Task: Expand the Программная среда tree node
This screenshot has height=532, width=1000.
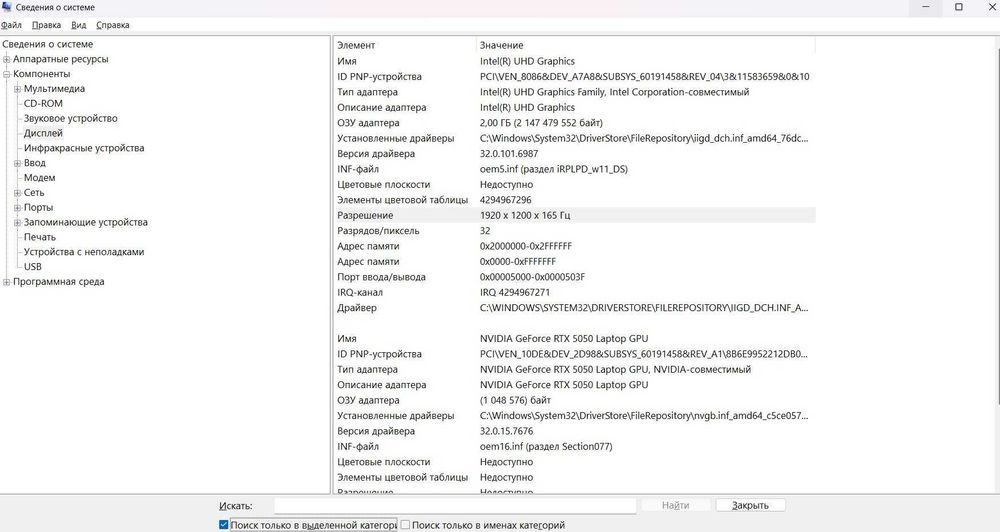Action: click(x=6, y=282)
